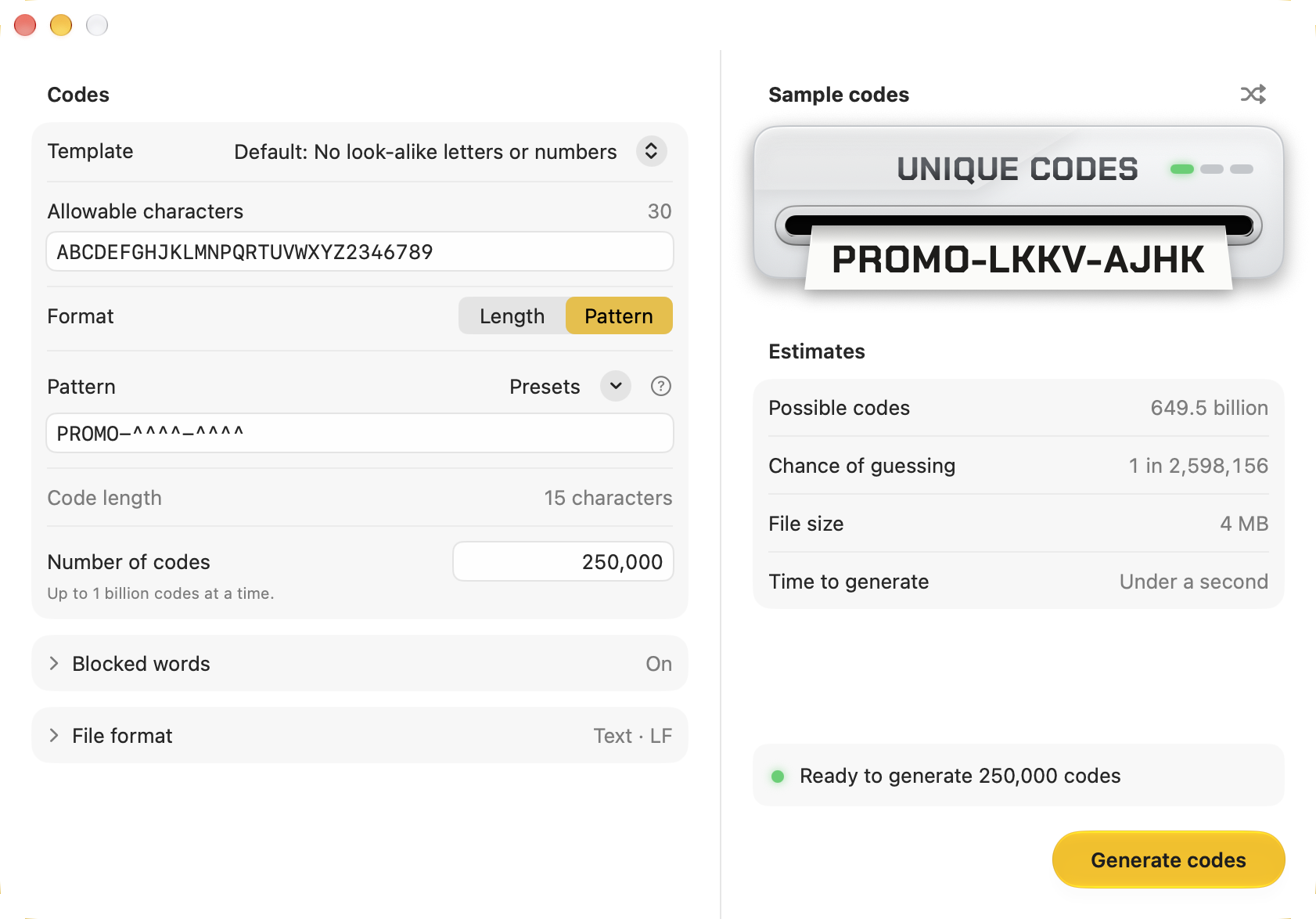Click the File size 4 MB value
This screenshot has height=919, width=1316.
(1244, 524)
